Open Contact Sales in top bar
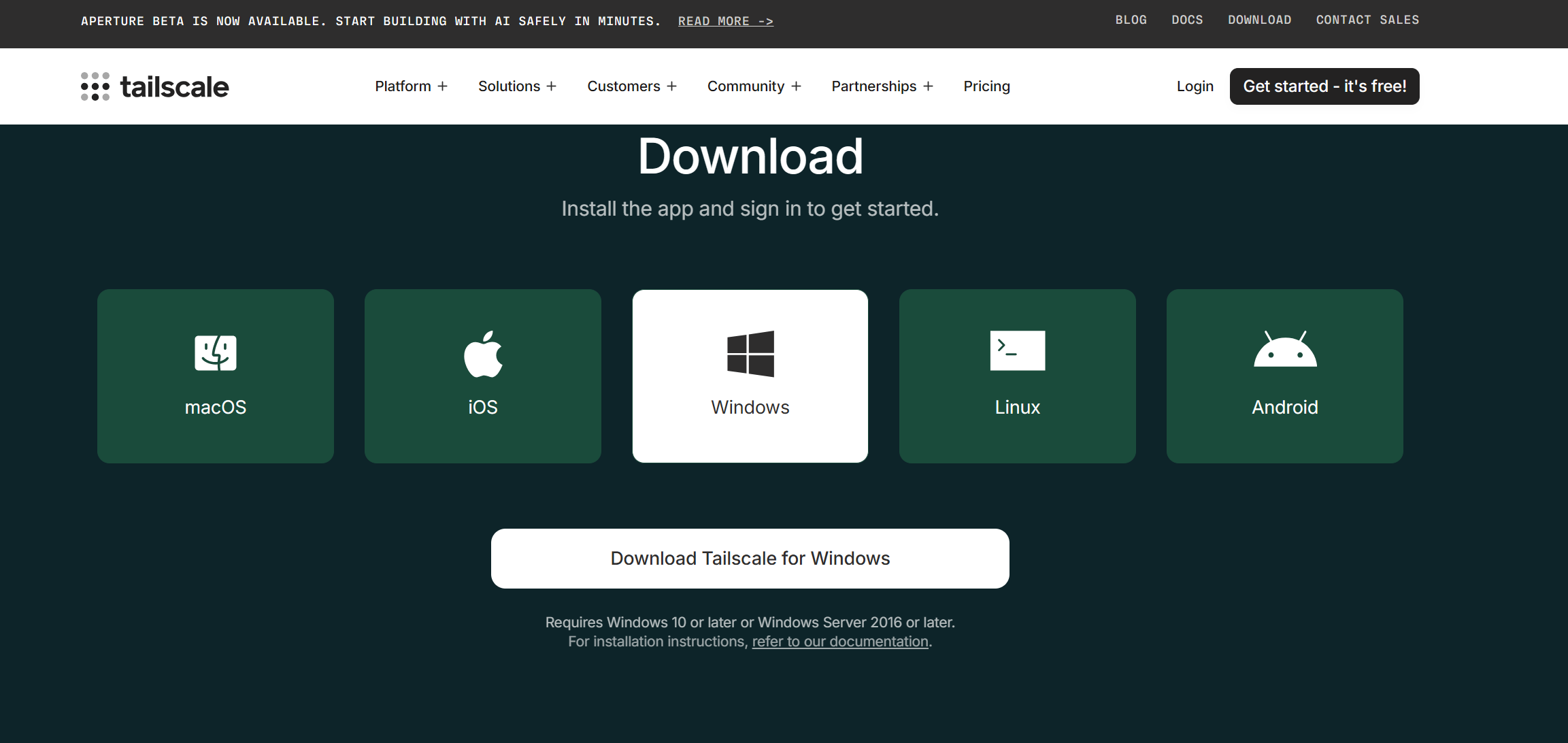 pos(1367,20)
